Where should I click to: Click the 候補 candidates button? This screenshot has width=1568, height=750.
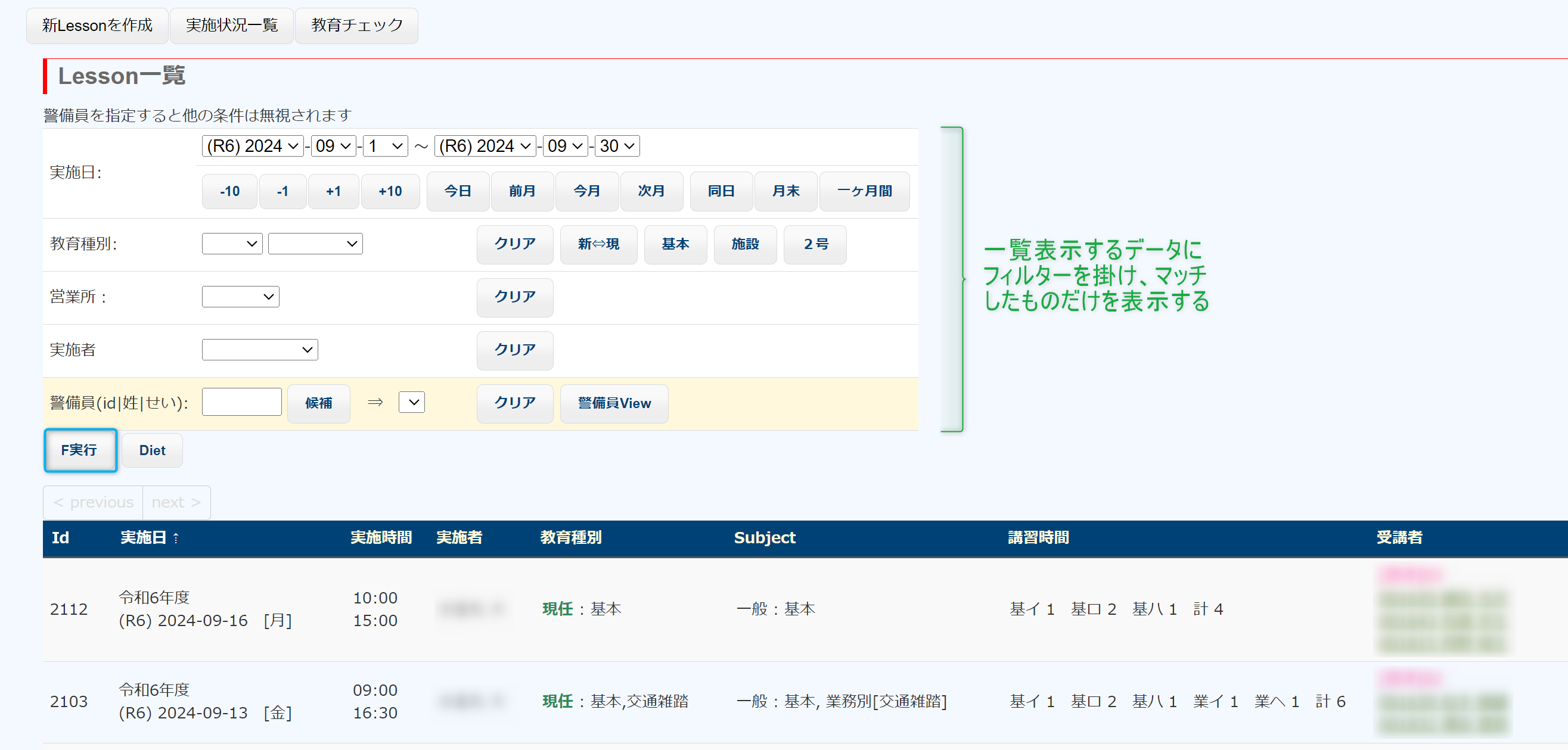318,403
